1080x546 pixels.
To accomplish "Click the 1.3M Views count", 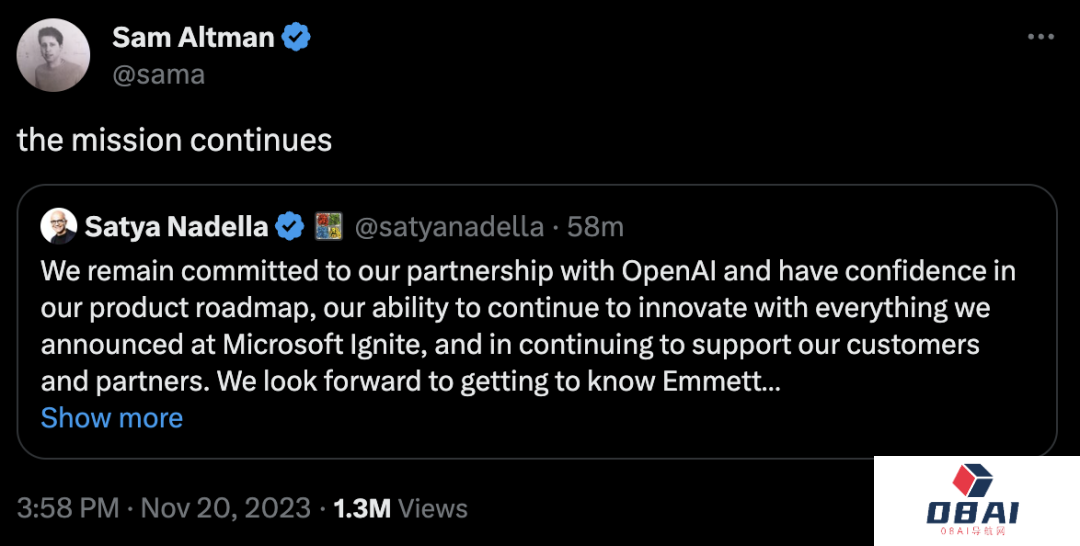I will [400, 508].
